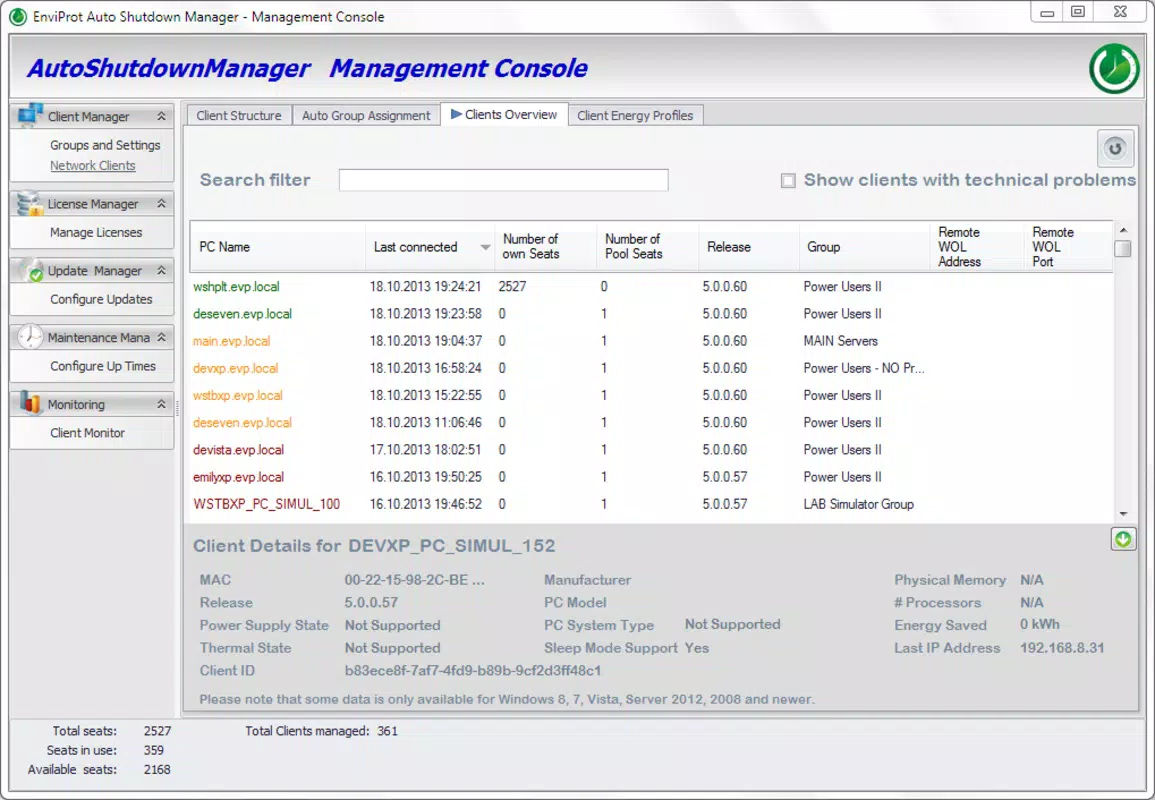This screenshot has height=800, width=1155.
Task: Collapse the Update Manager section
Action: coord(161,270)
